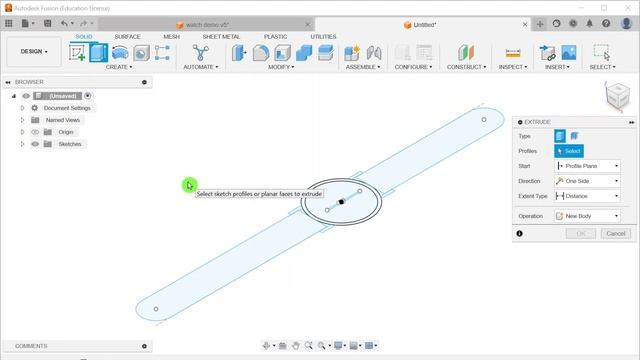
Task: Toggle visibility of the Sketches folder
Action: coord(35,144)
